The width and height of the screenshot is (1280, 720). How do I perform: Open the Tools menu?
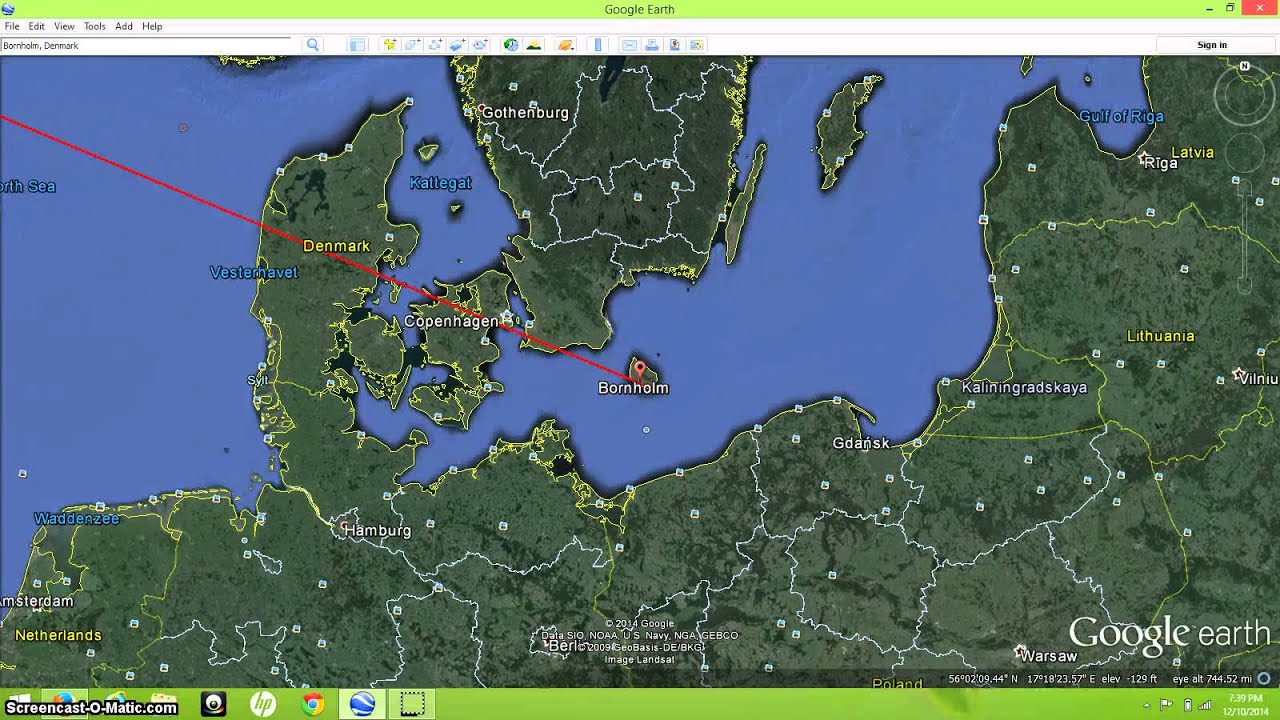(95, 26)
